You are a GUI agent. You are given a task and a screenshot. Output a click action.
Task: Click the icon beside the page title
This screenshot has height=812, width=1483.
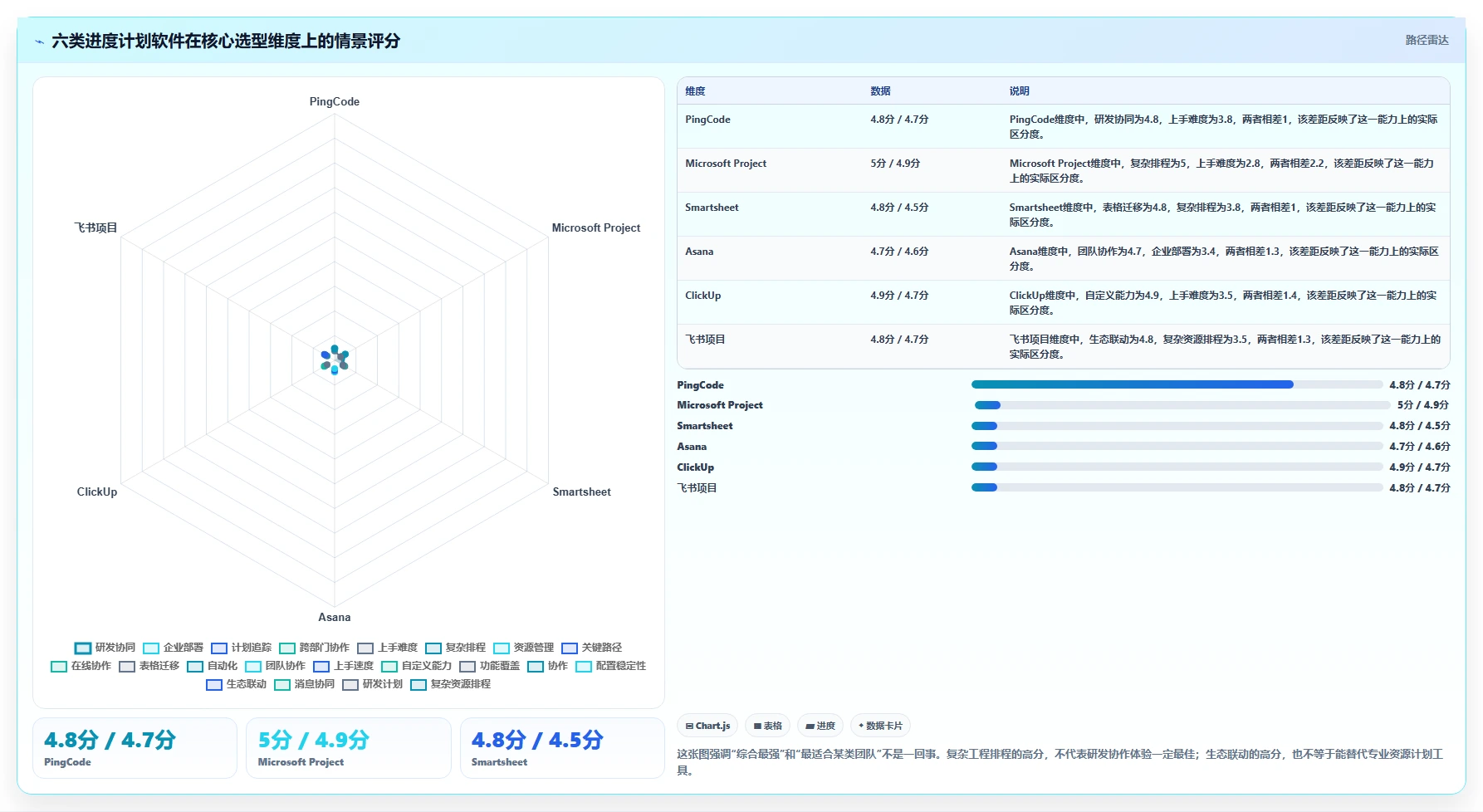[x=39, y=42]
